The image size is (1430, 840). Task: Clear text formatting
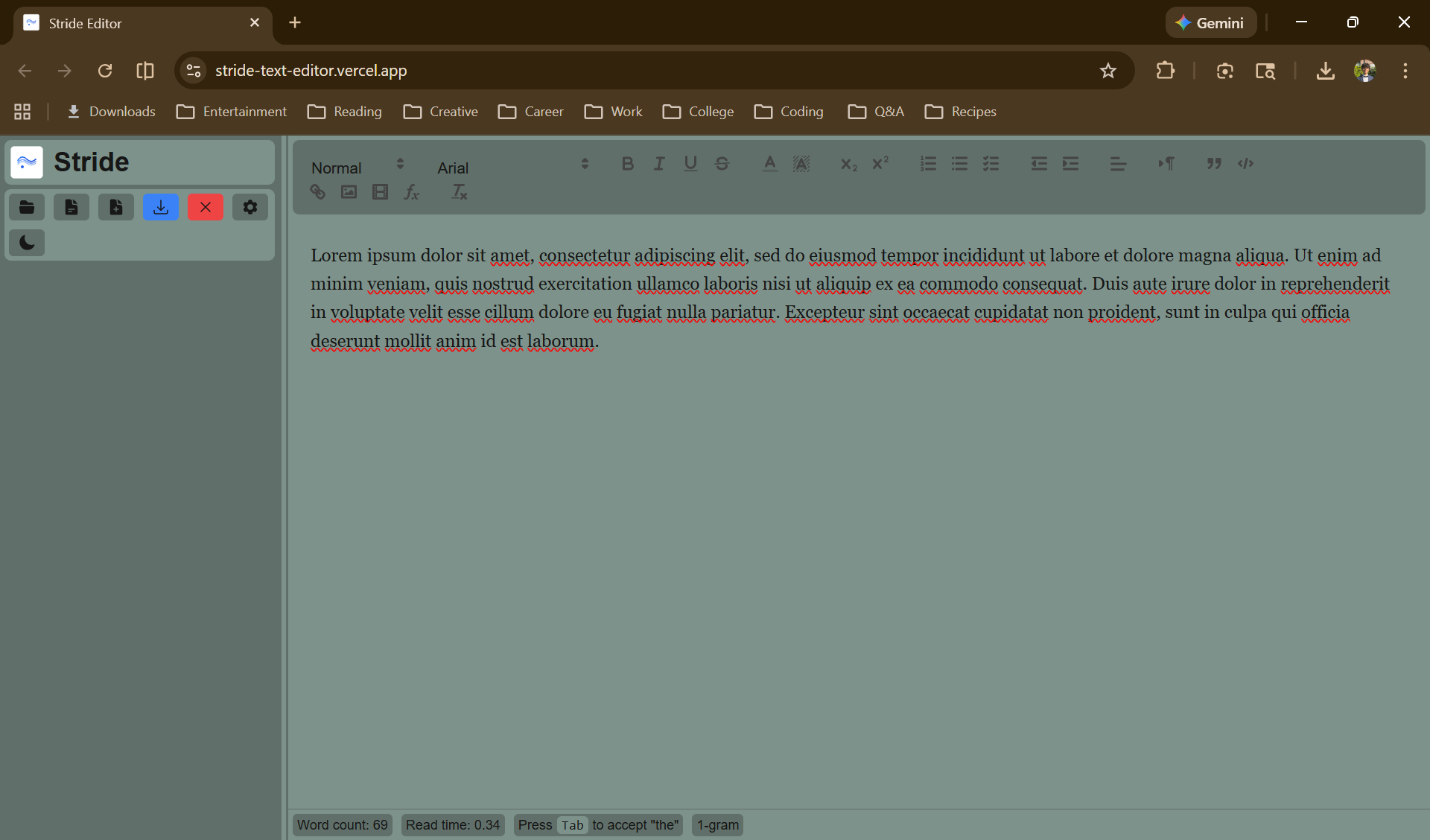pyautogui.click(x=460, y=192)
